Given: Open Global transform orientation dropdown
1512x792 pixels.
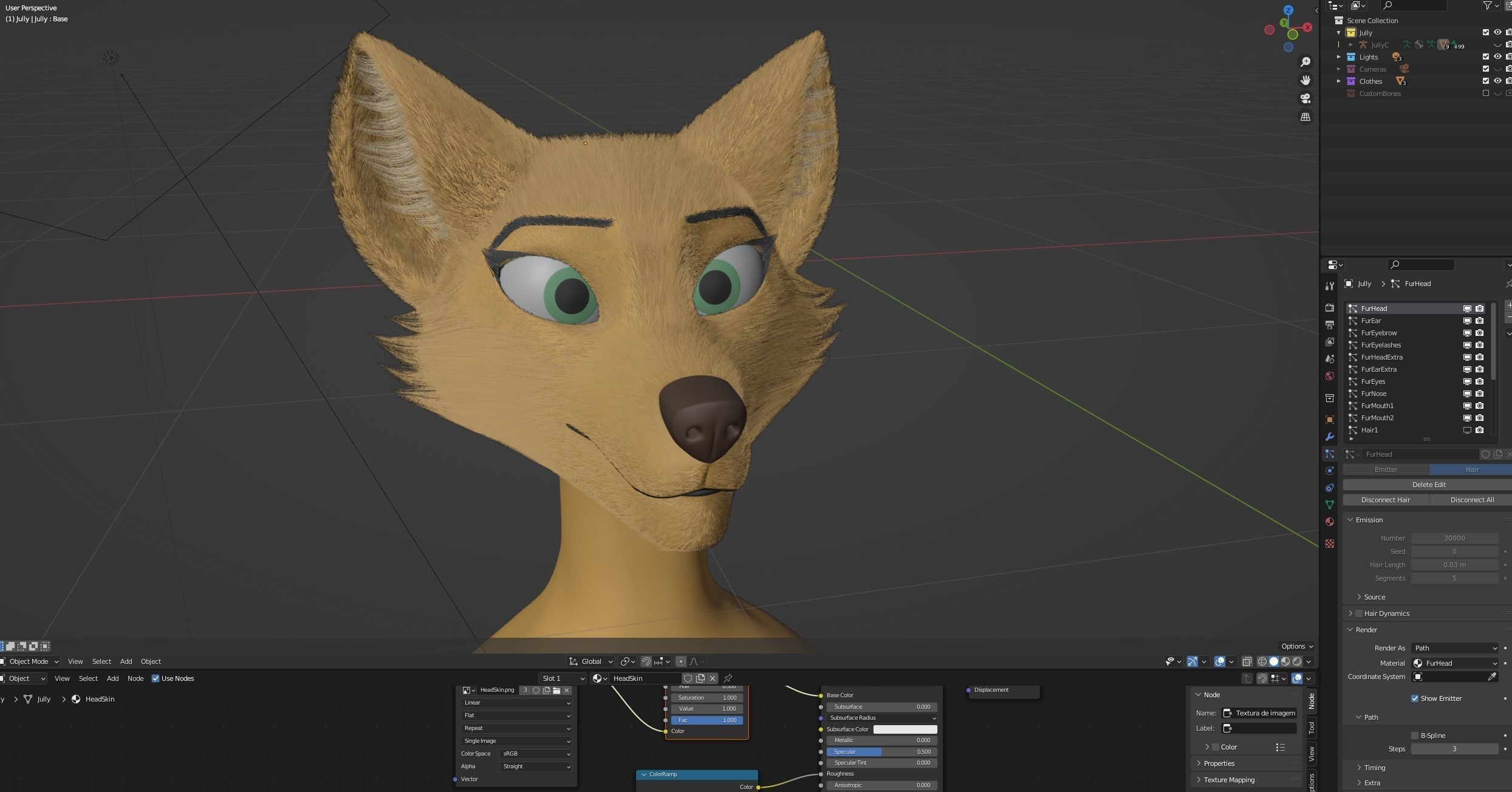Looking at the screenshot, I should 590,661.
